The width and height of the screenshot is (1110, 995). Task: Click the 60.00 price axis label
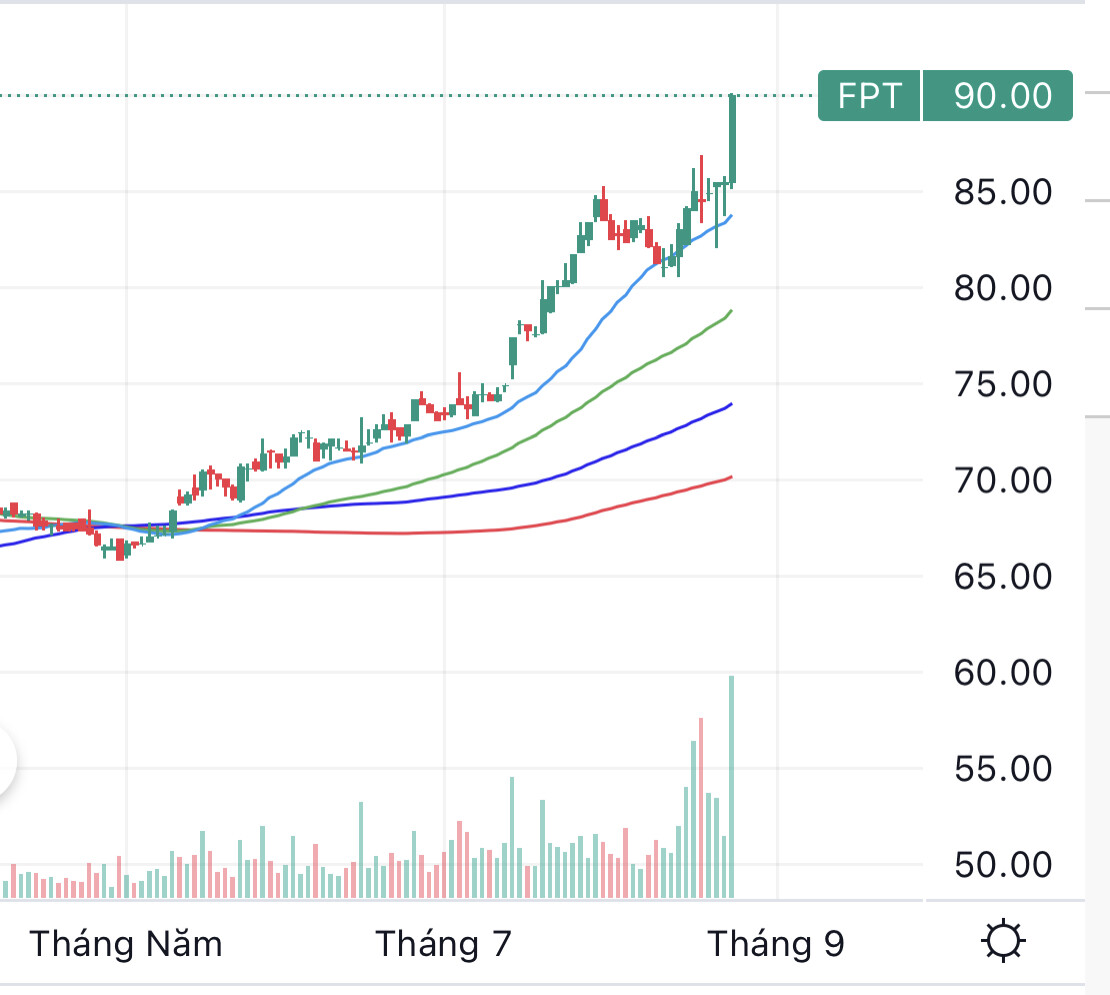click(x=1003, y=672)
